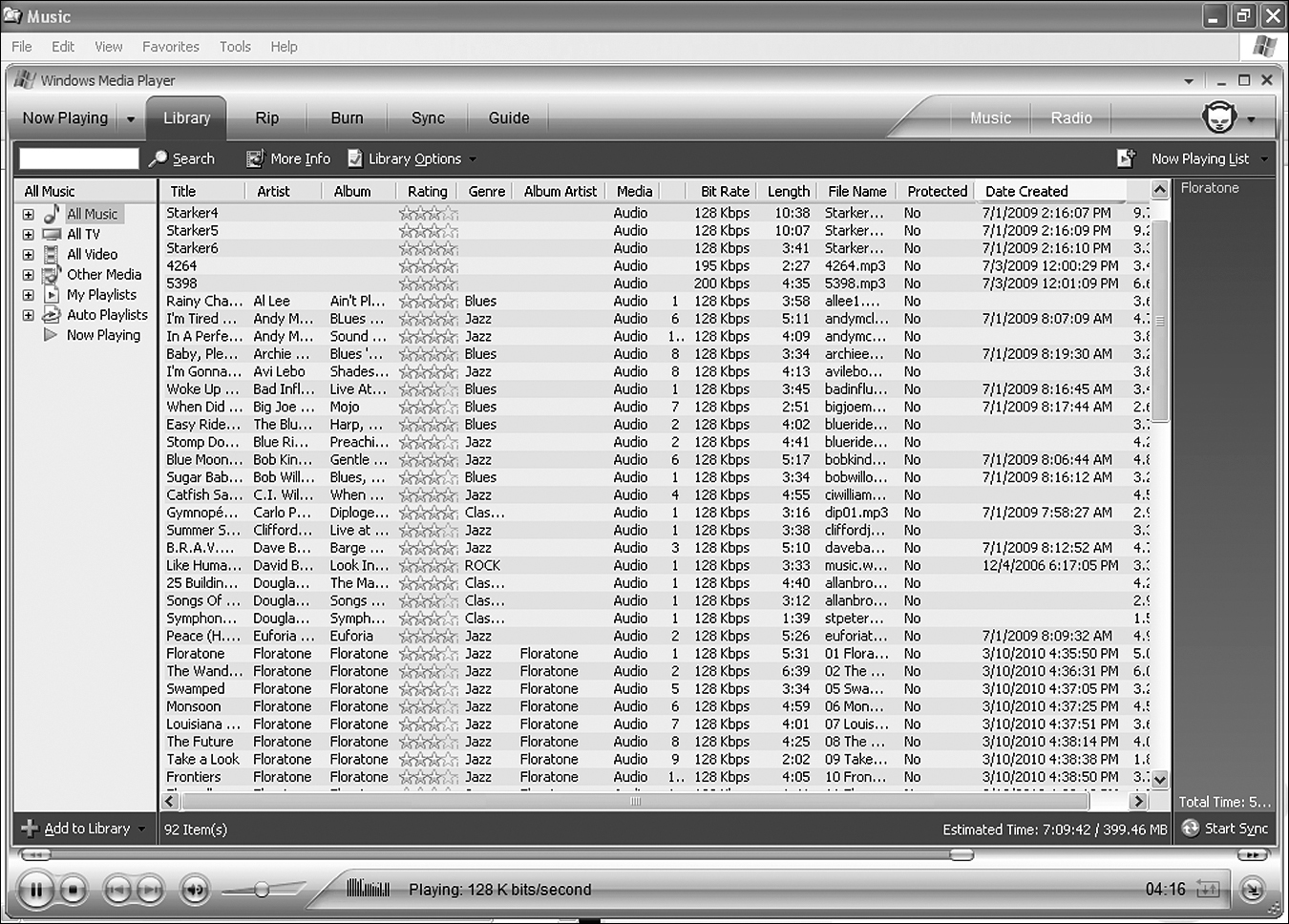Click the Auto Playlists icon in the tree
1289x924 pixels.
52,315
